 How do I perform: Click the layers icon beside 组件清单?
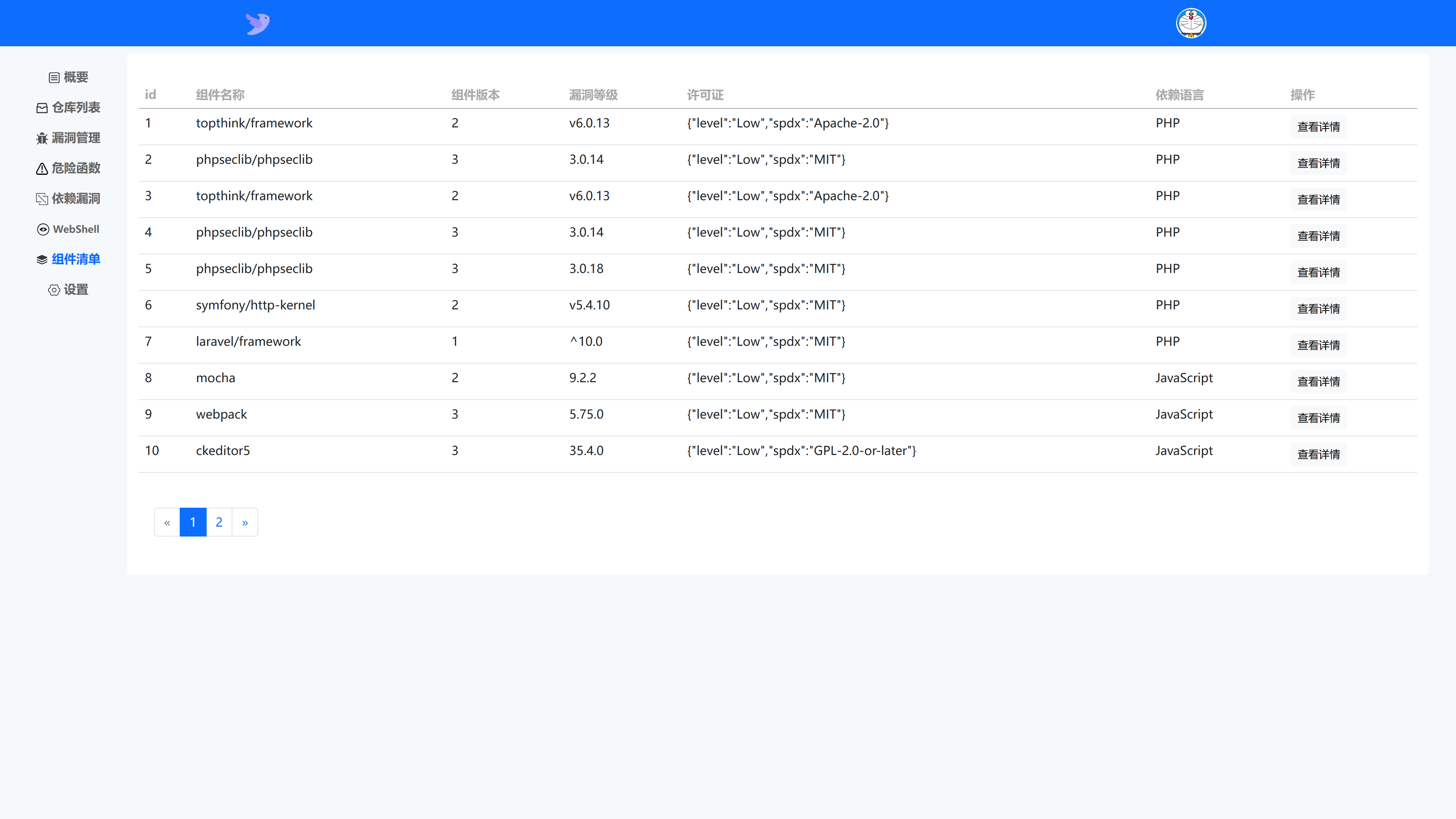[x=42, y=259]
